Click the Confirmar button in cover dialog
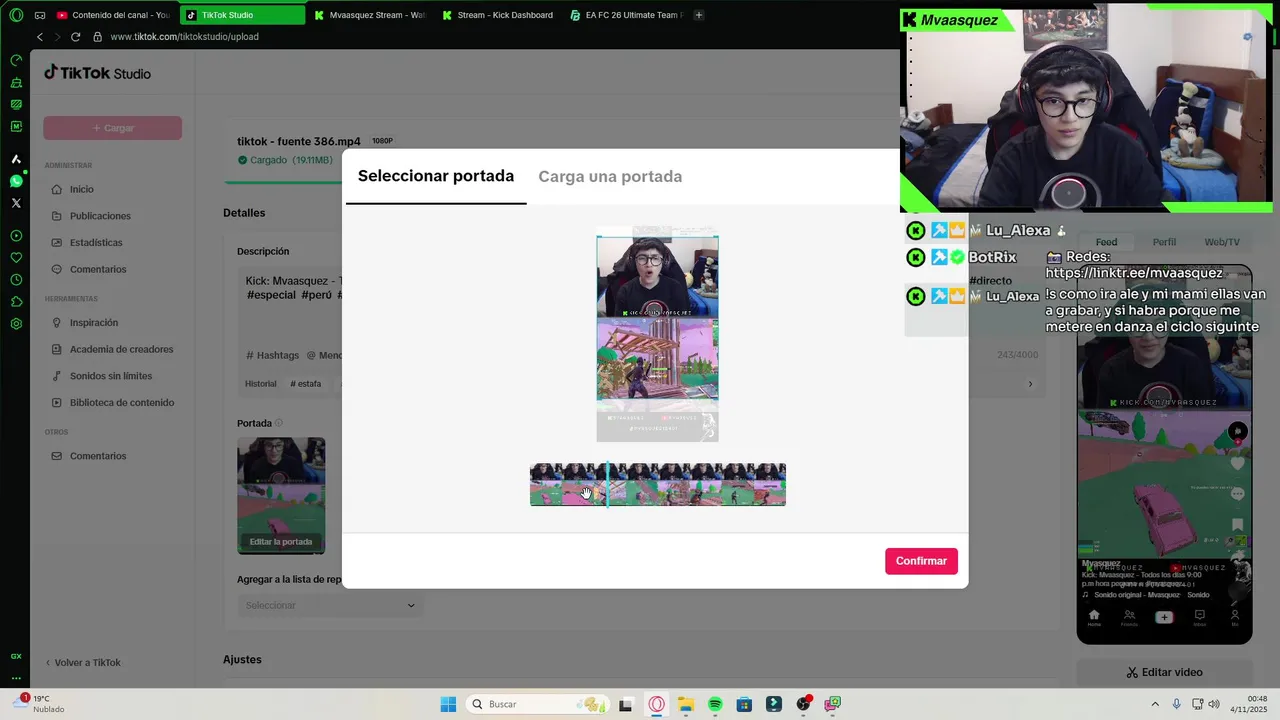The image size is (1280, 720). (x=921, y=561)
